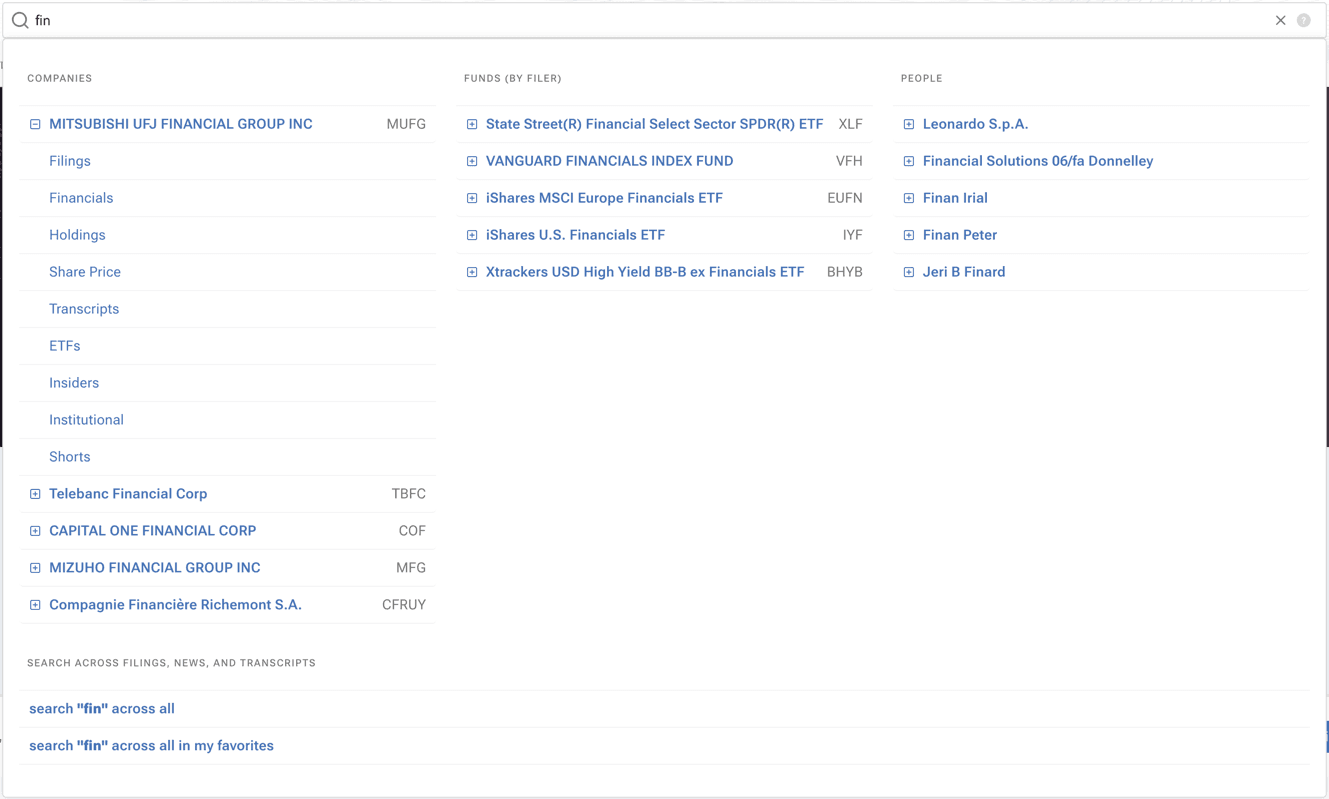
Task: Open Finan Peter person link
Action: pos(960,235)
